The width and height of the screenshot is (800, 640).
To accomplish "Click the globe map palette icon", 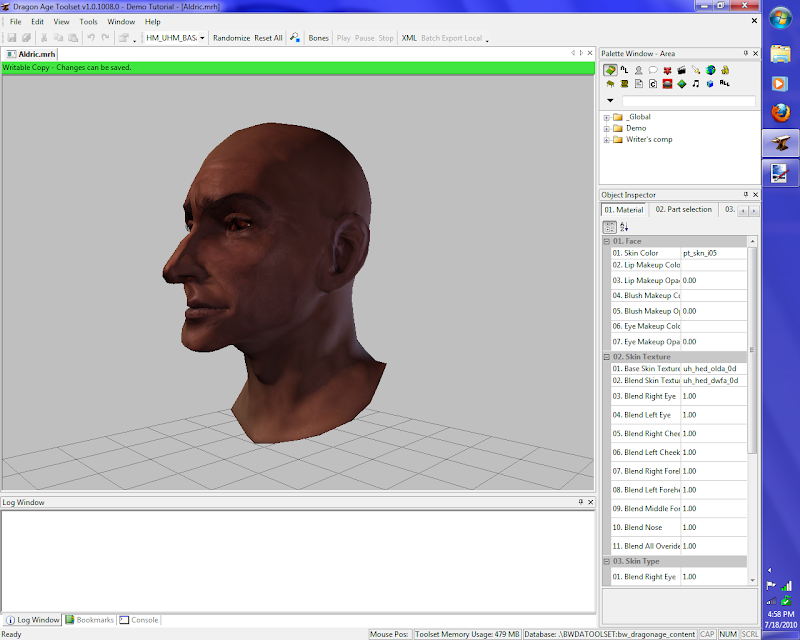I will [710, 70].
